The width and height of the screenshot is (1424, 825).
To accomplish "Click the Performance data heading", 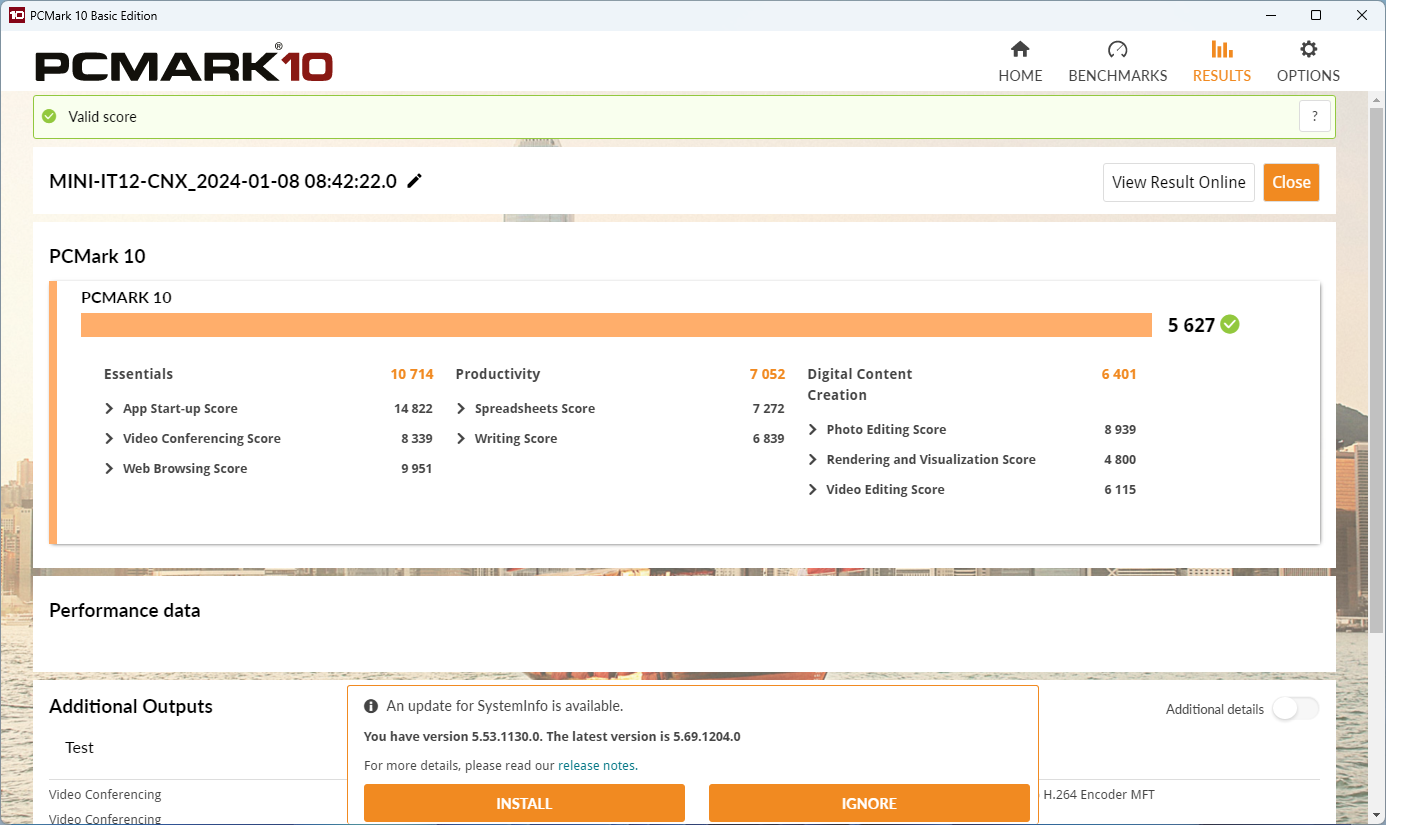I will [125, 610].
